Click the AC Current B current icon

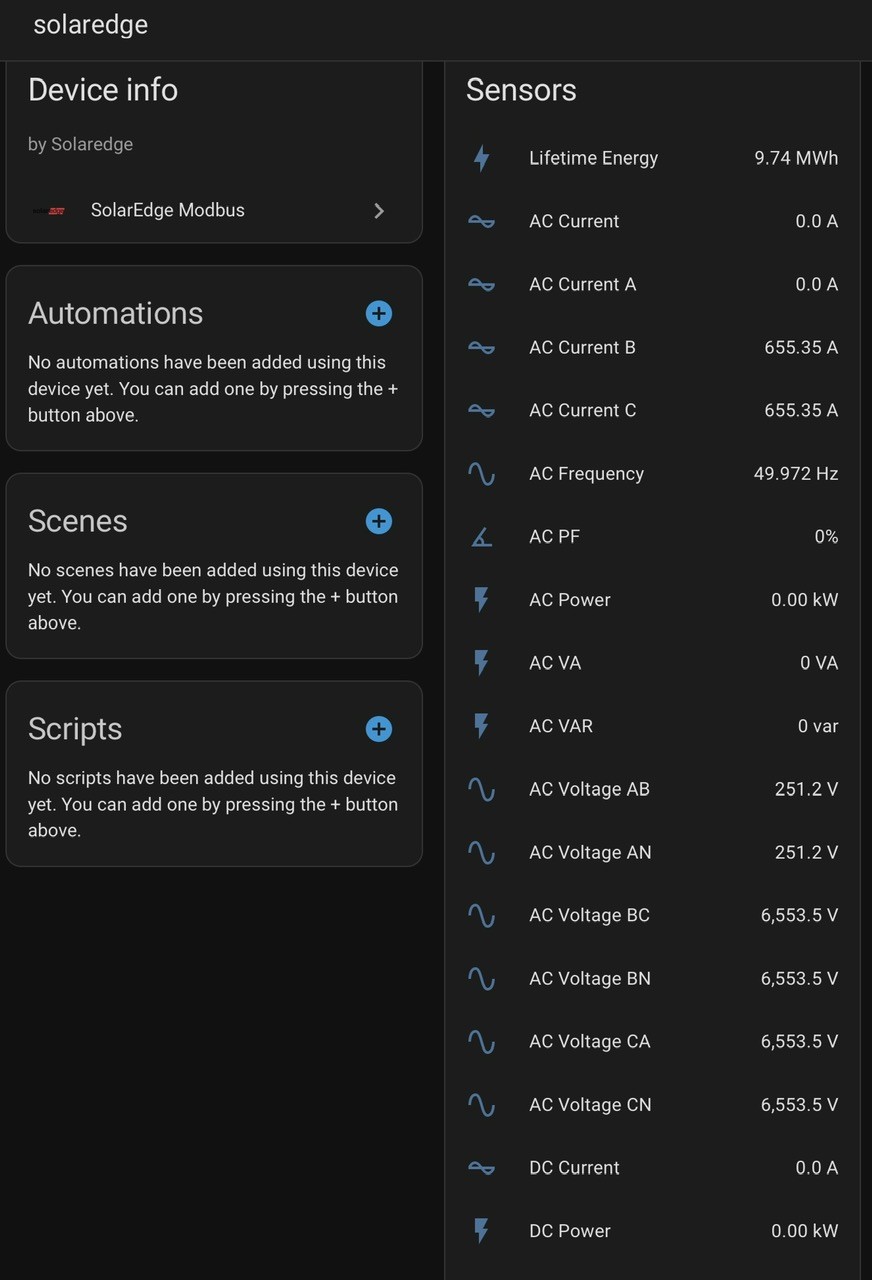pos(482,348)
